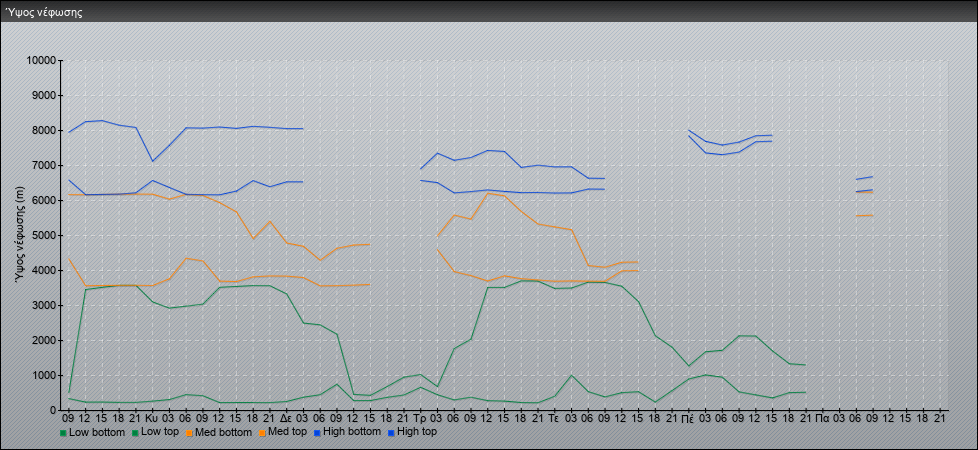This screenshot has width=978, height=450.
Task: Click the 6000 y-axis value
Action: (x=44, y=200)
